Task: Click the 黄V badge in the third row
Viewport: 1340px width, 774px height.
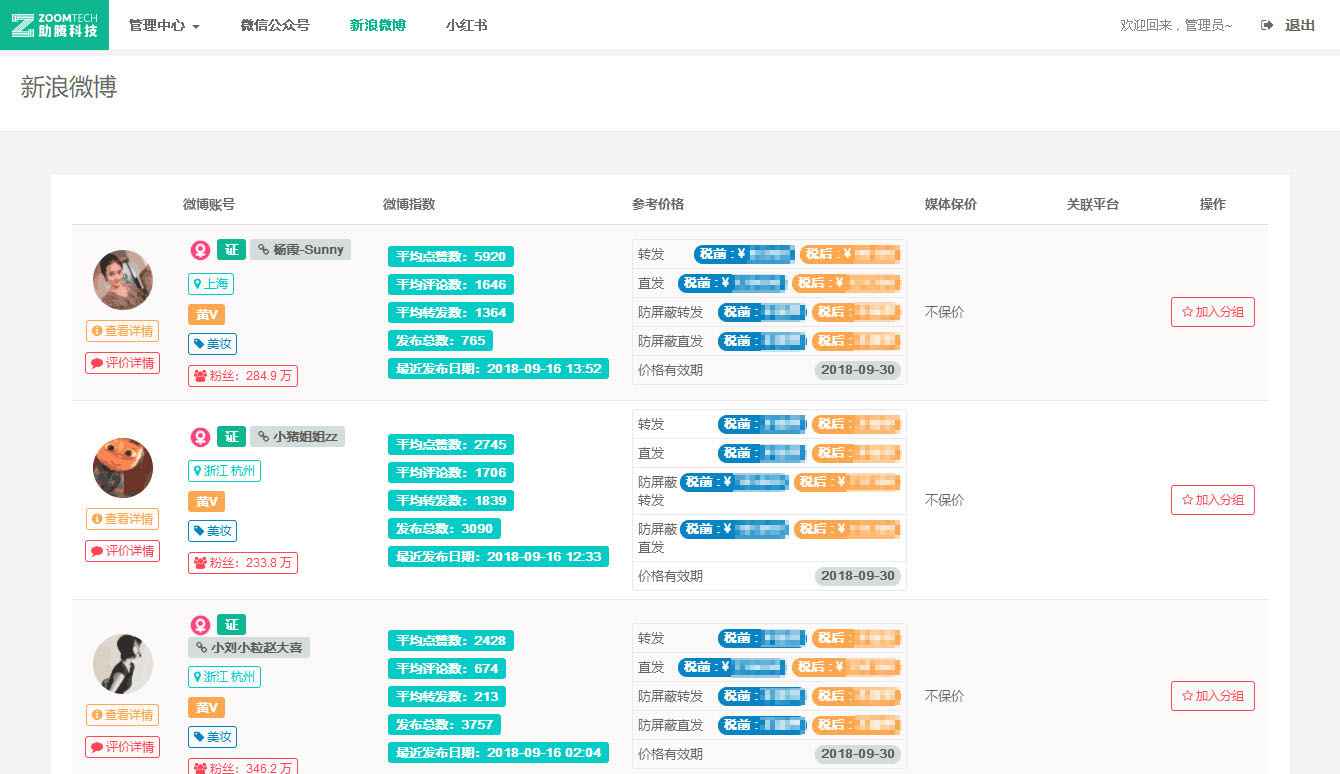Action: [207, 708]
